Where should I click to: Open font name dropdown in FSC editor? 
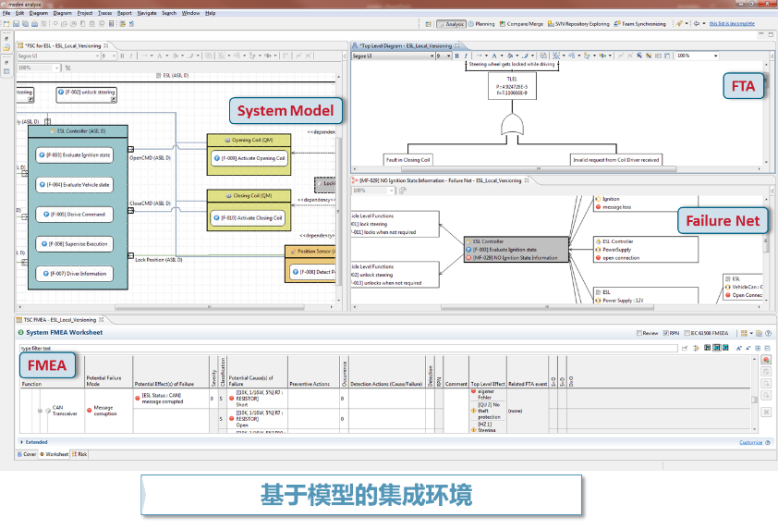point(98,56)
